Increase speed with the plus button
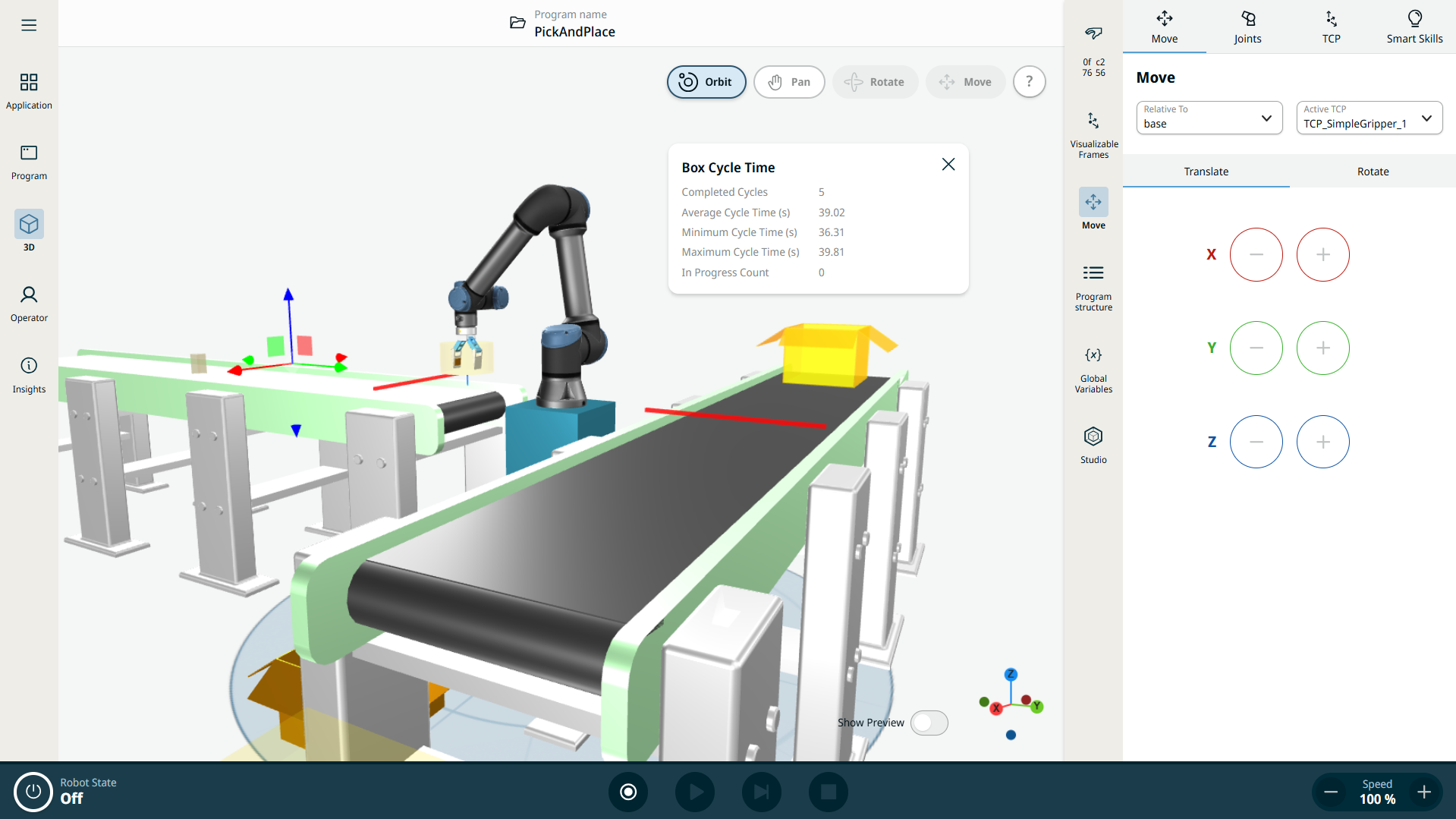The width and height of the screenshot is (1456, 819). point(1424,792)
